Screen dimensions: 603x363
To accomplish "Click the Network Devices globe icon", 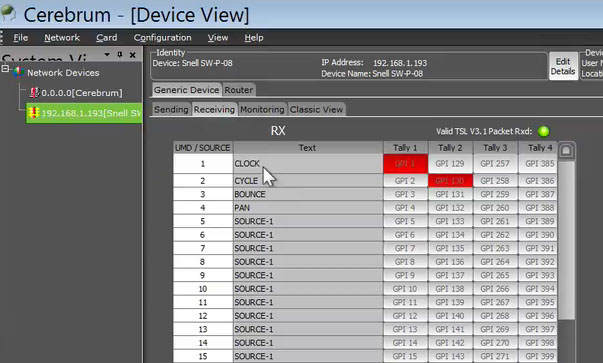I will click(x=18, y=72).
